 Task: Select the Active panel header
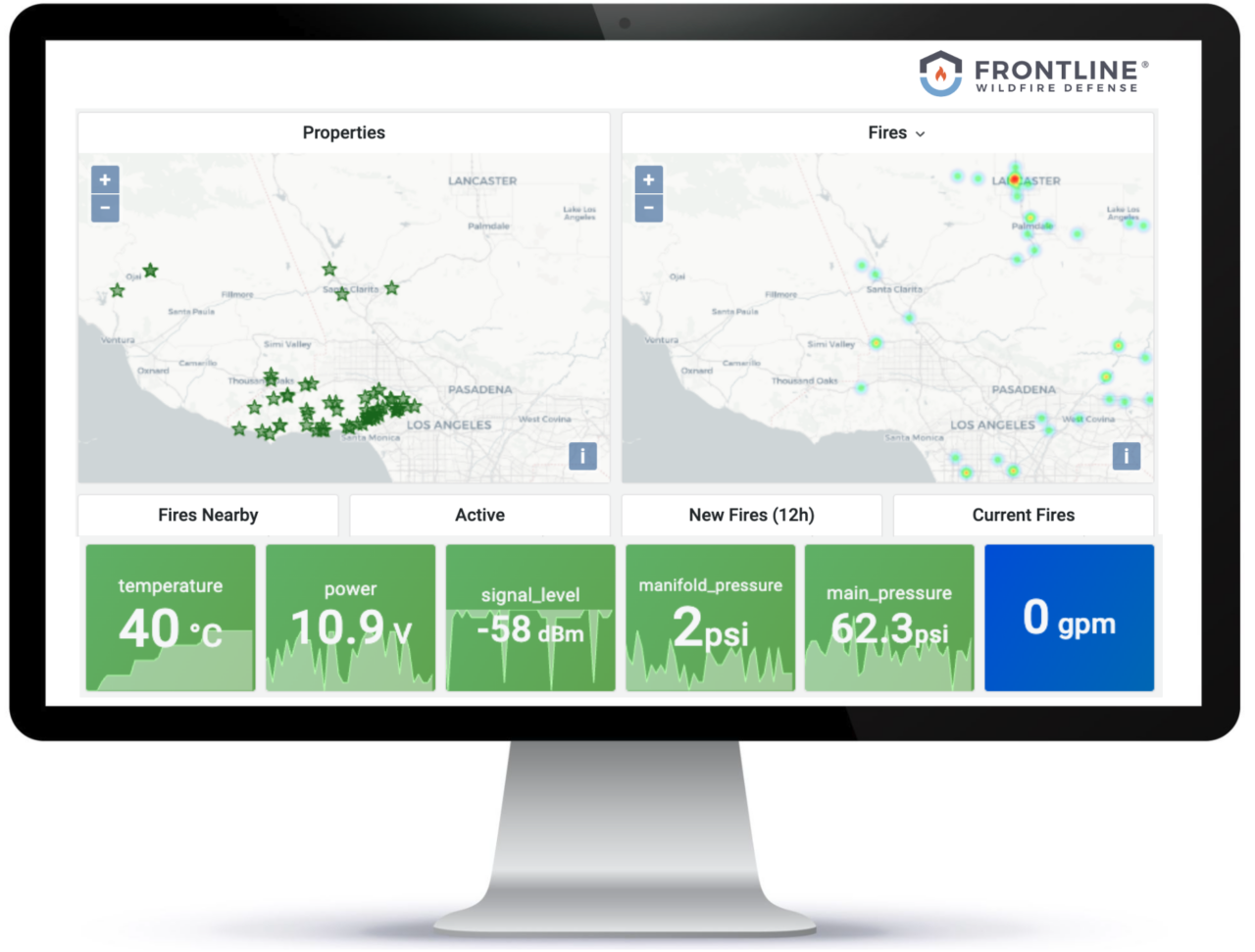[479, 515]
